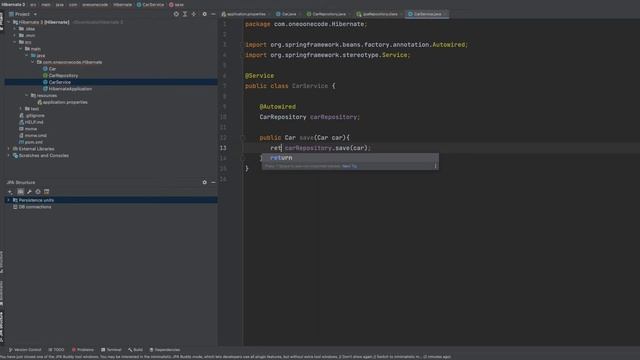
Task: Click the oneoonecode breadcrumb segment
Action: point(95,4)
